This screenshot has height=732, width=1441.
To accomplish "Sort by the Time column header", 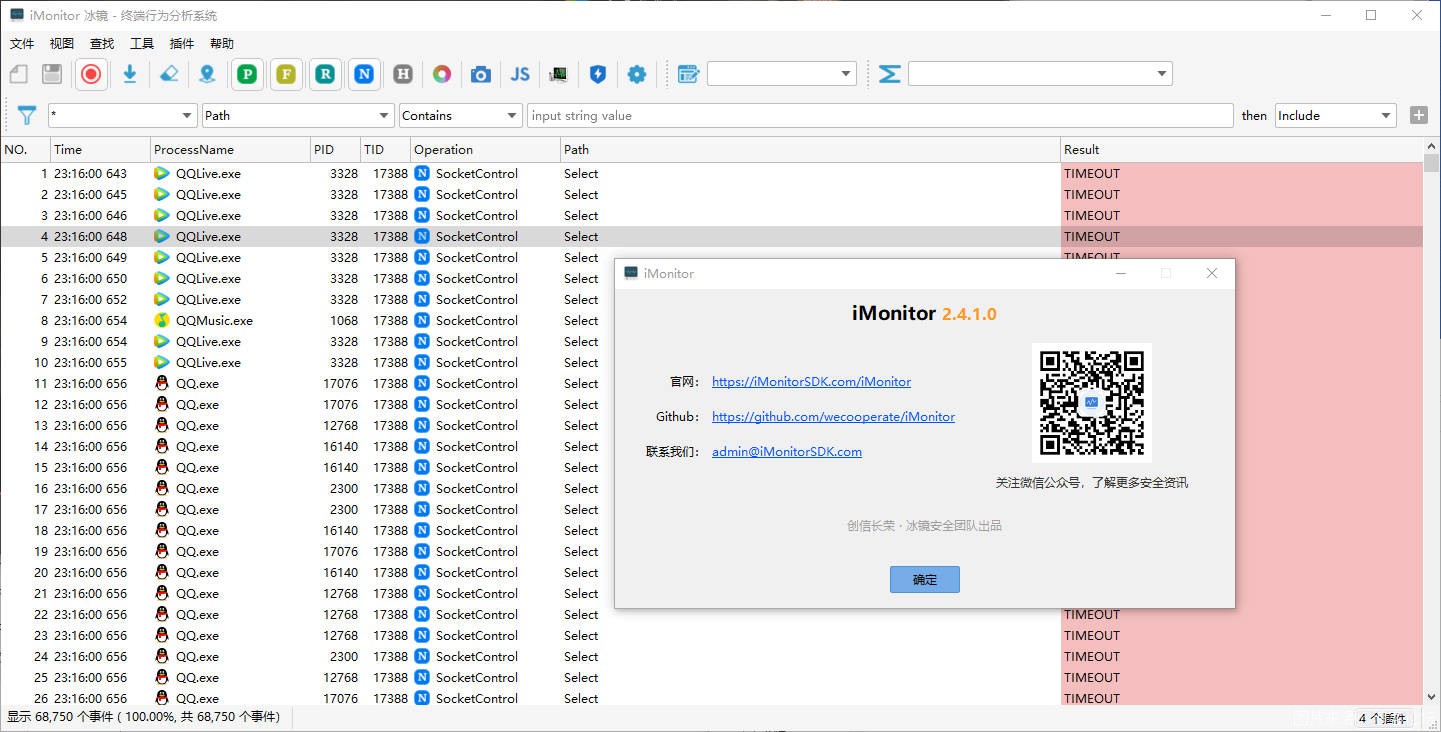I will (100, 150).
